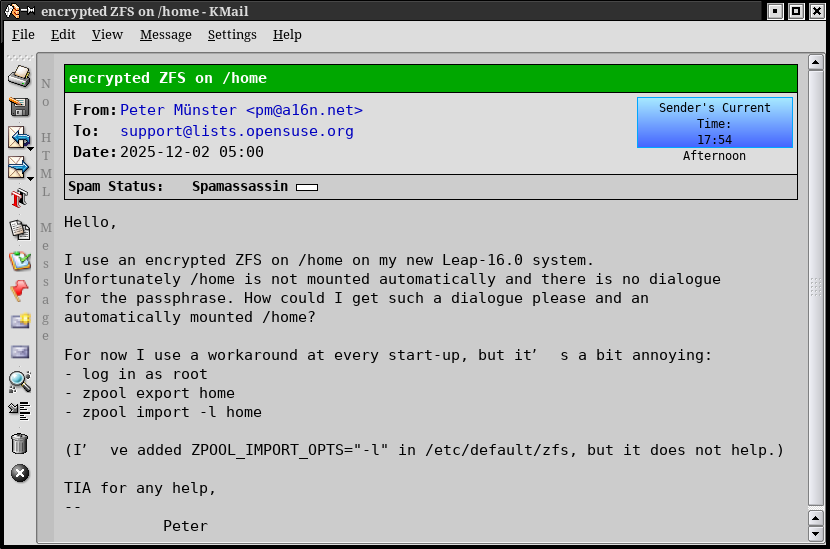Click the red and black T toolbar icon
Screen dimensions: 830x549
[x=20, y=199]
